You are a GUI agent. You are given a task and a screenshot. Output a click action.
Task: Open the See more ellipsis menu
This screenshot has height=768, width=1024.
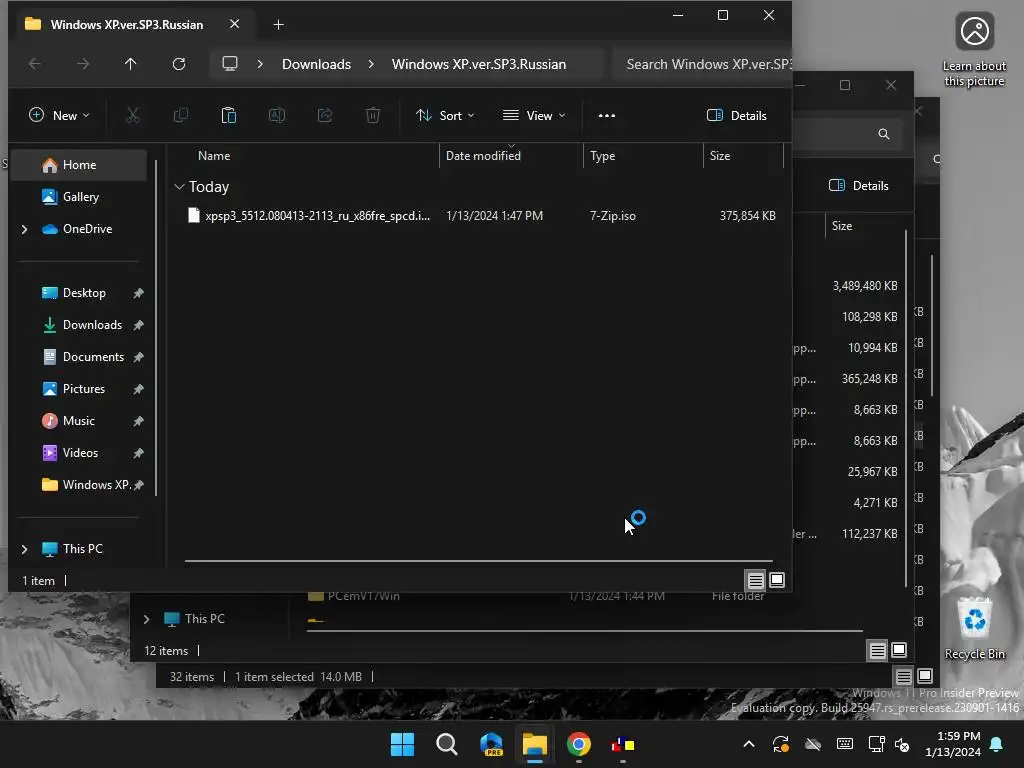(607, 116)
